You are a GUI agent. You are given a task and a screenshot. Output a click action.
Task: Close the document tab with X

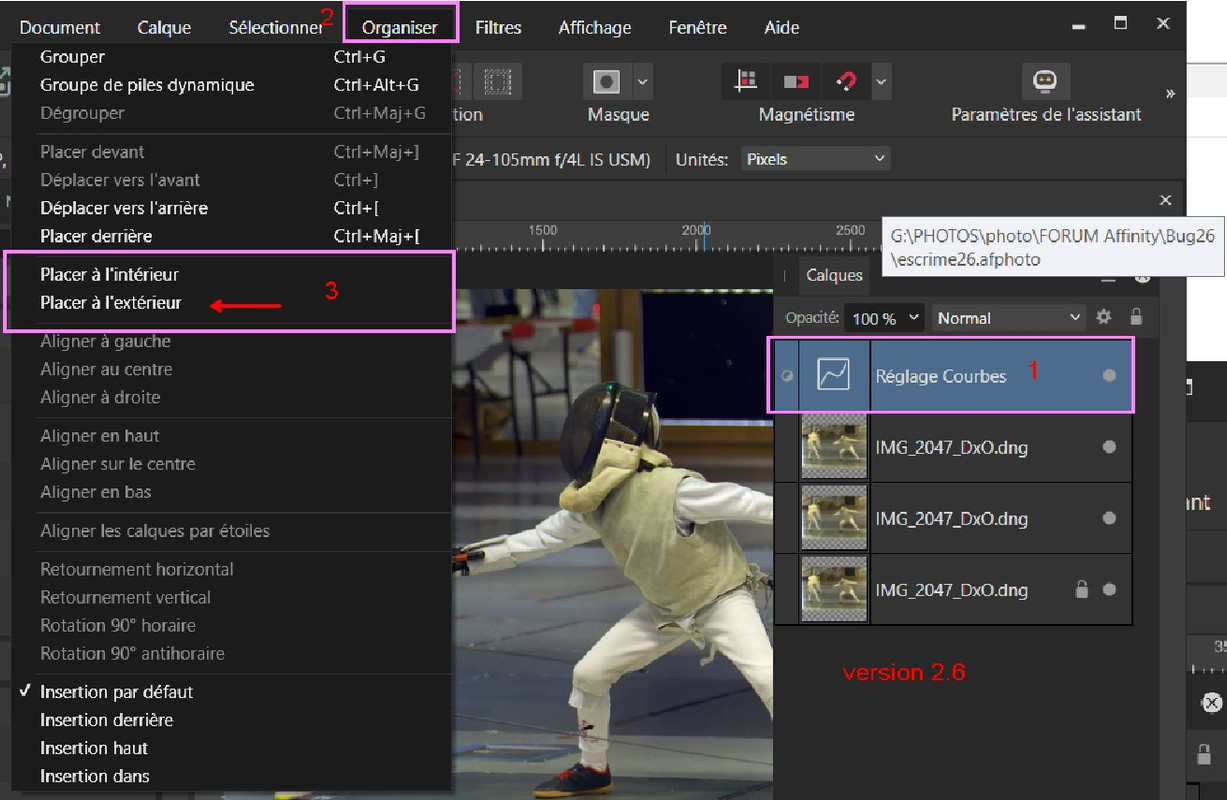point(1165,200)
